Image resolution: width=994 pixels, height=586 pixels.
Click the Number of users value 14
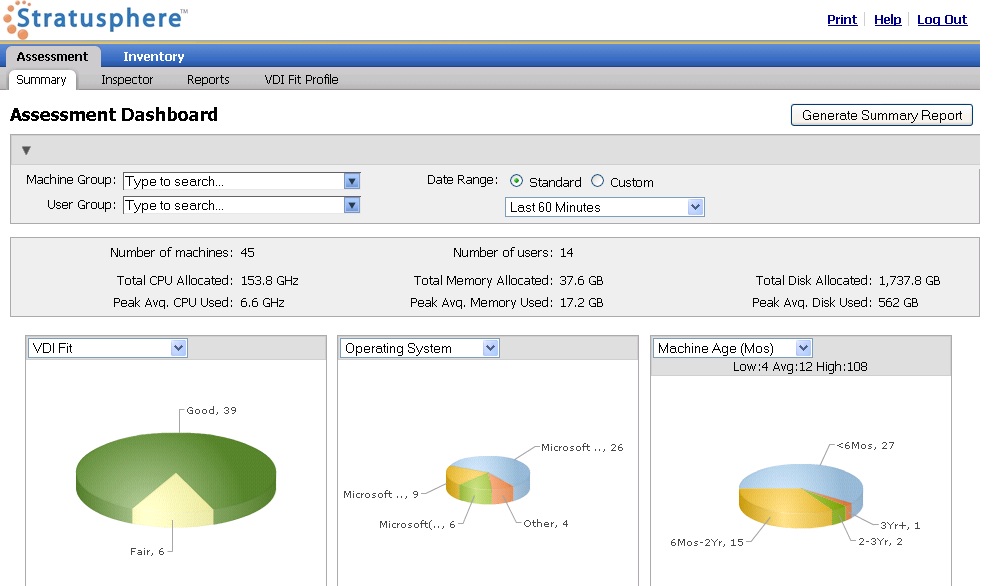point(566,253)
